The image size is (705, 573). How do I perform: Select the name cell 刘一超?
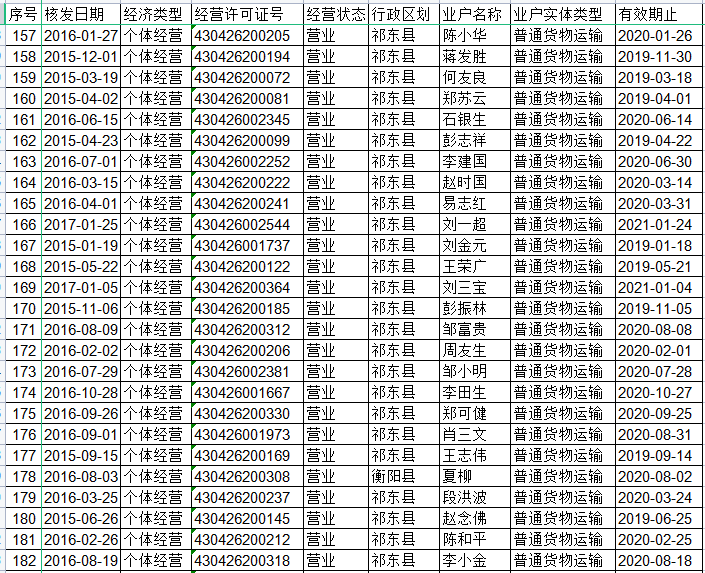point(464,225)
